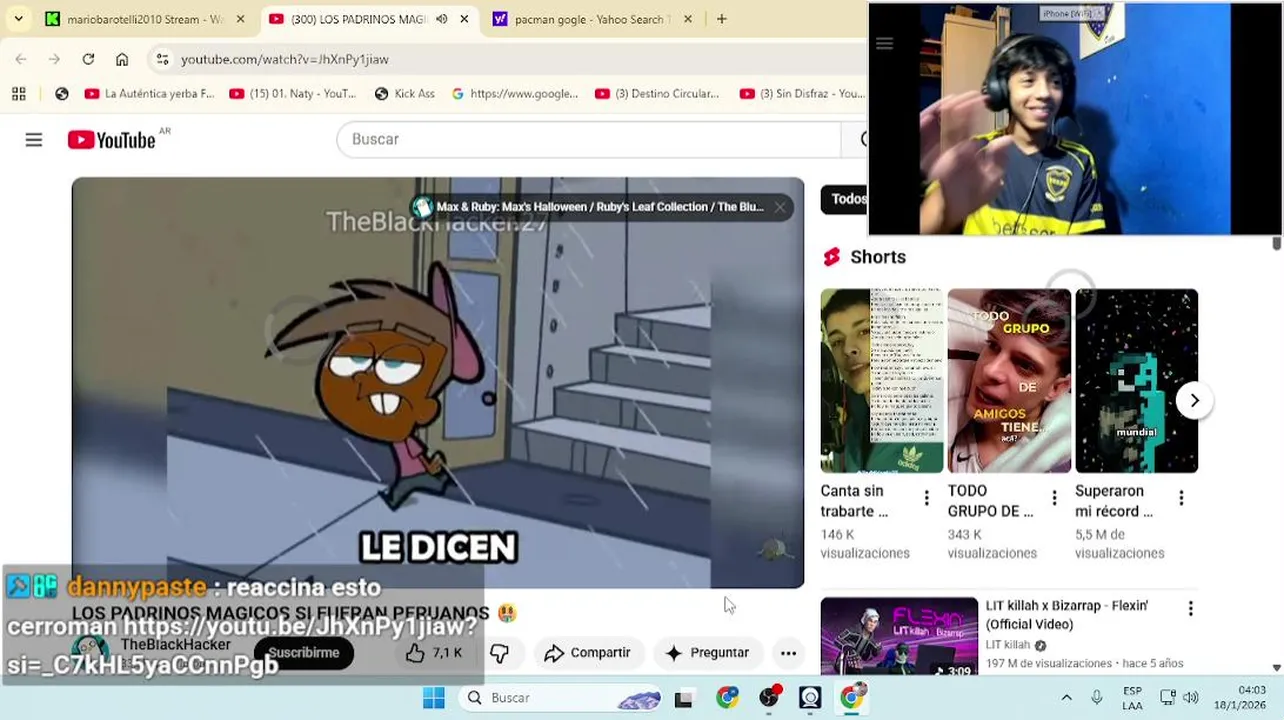Open LIT killah x Bizarrap Flexin' title
Image resolution: width=1284 pixels, height=720 pixels.
pos(1067,615)
